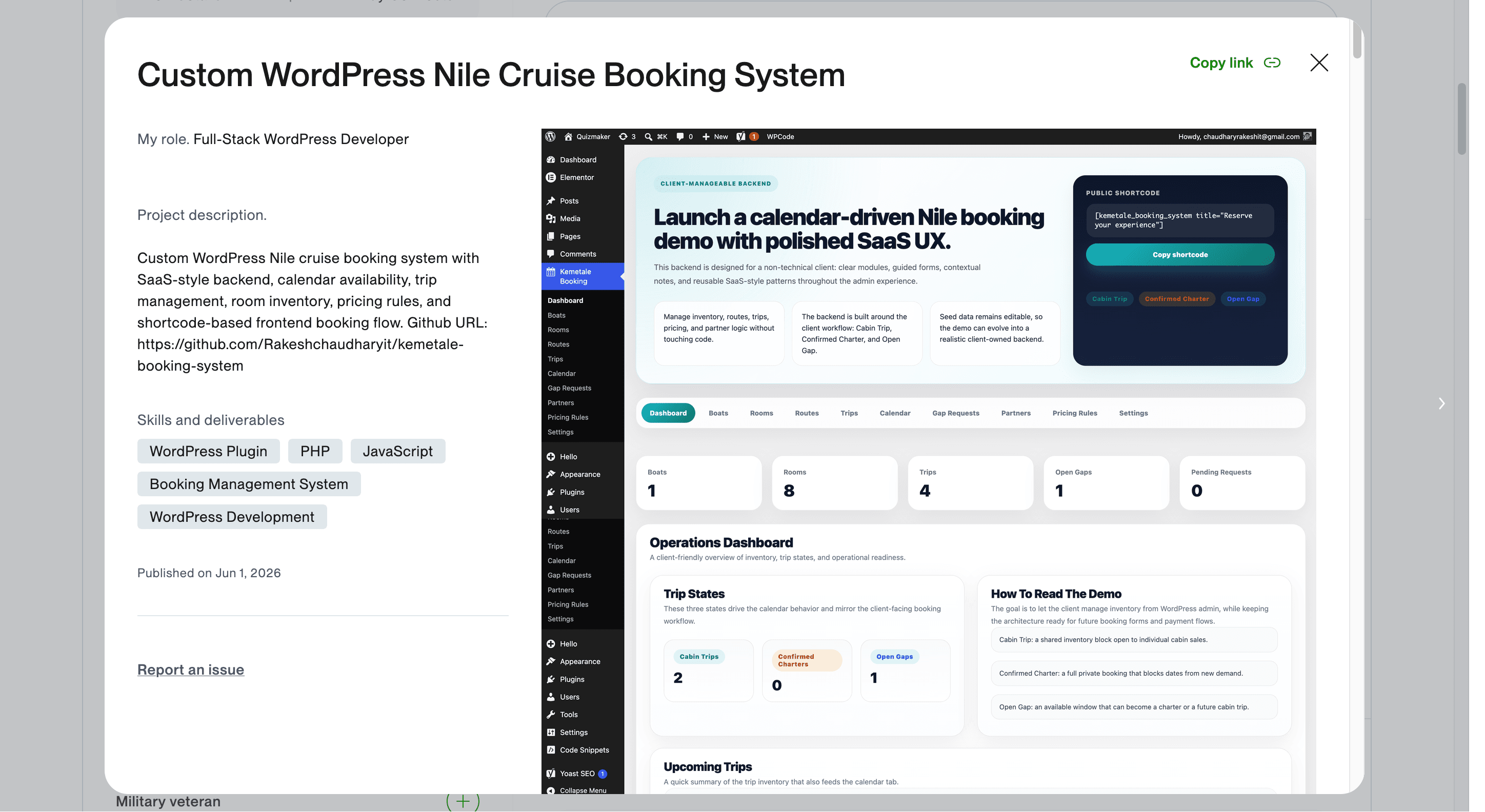Select the WordPress Plugin skill tag
This screenshot has height=812, width=1485.
coord(208,451)
